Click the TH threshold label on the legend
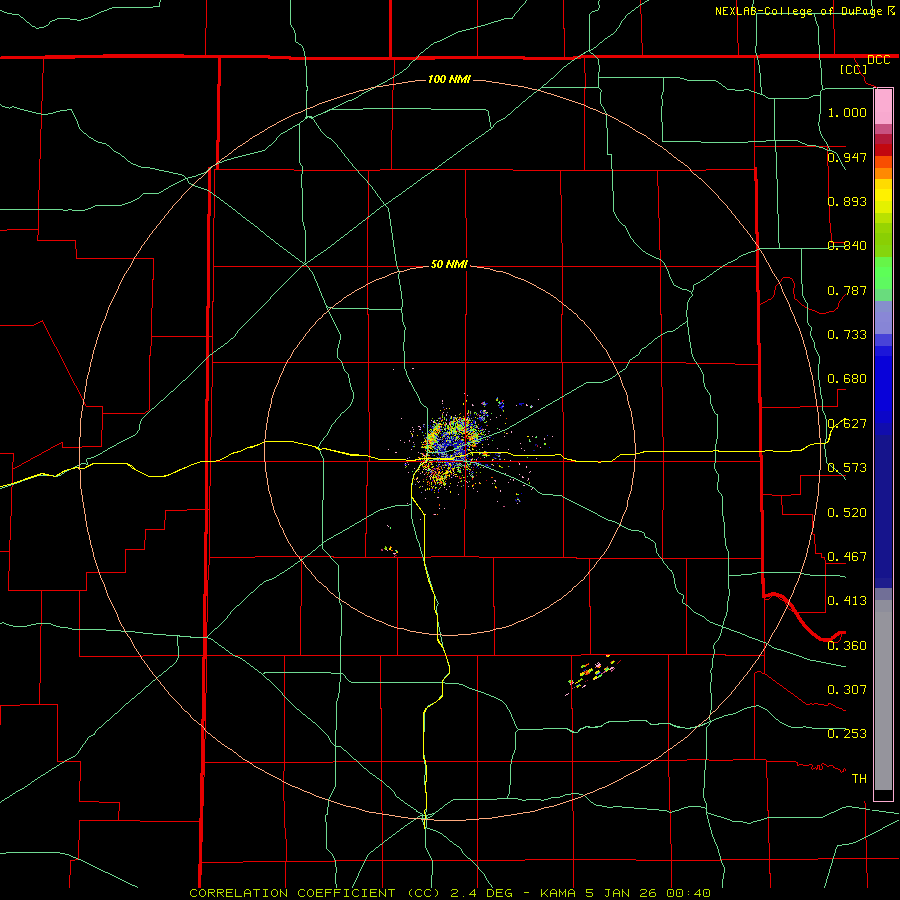 (859, 779)
